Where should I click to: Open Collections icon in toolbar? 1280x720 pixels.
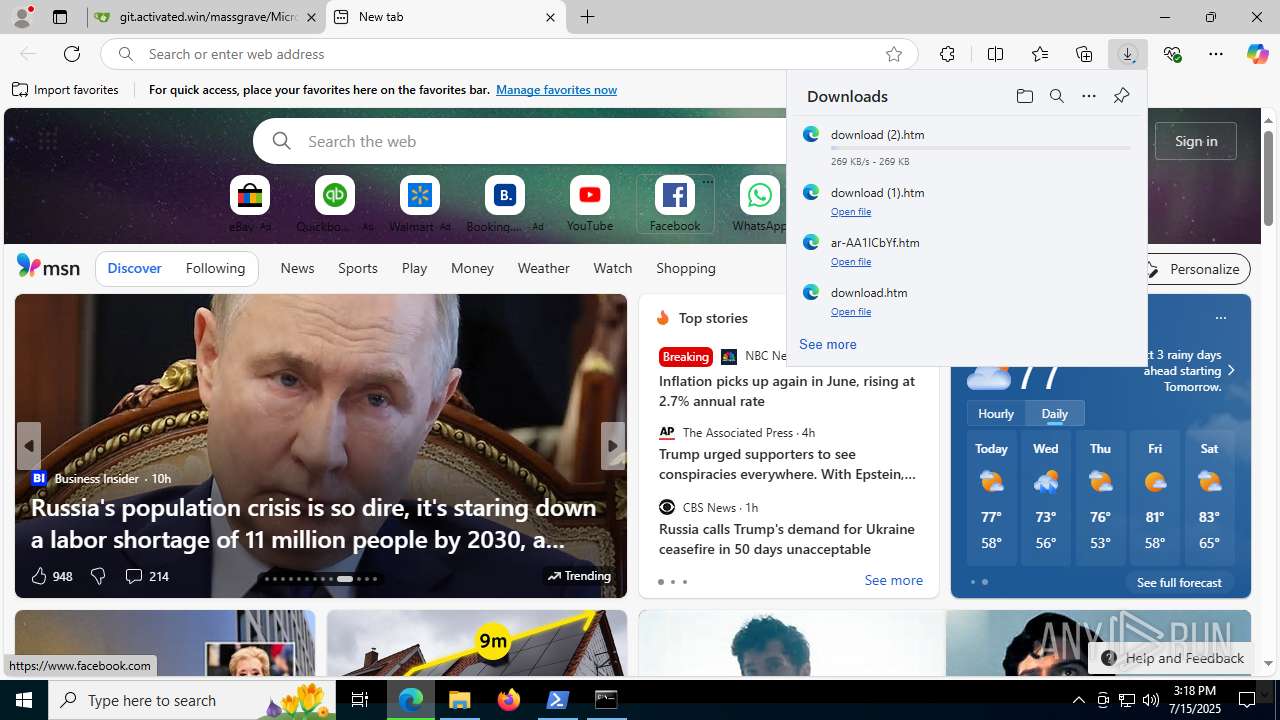[1084, 54]
